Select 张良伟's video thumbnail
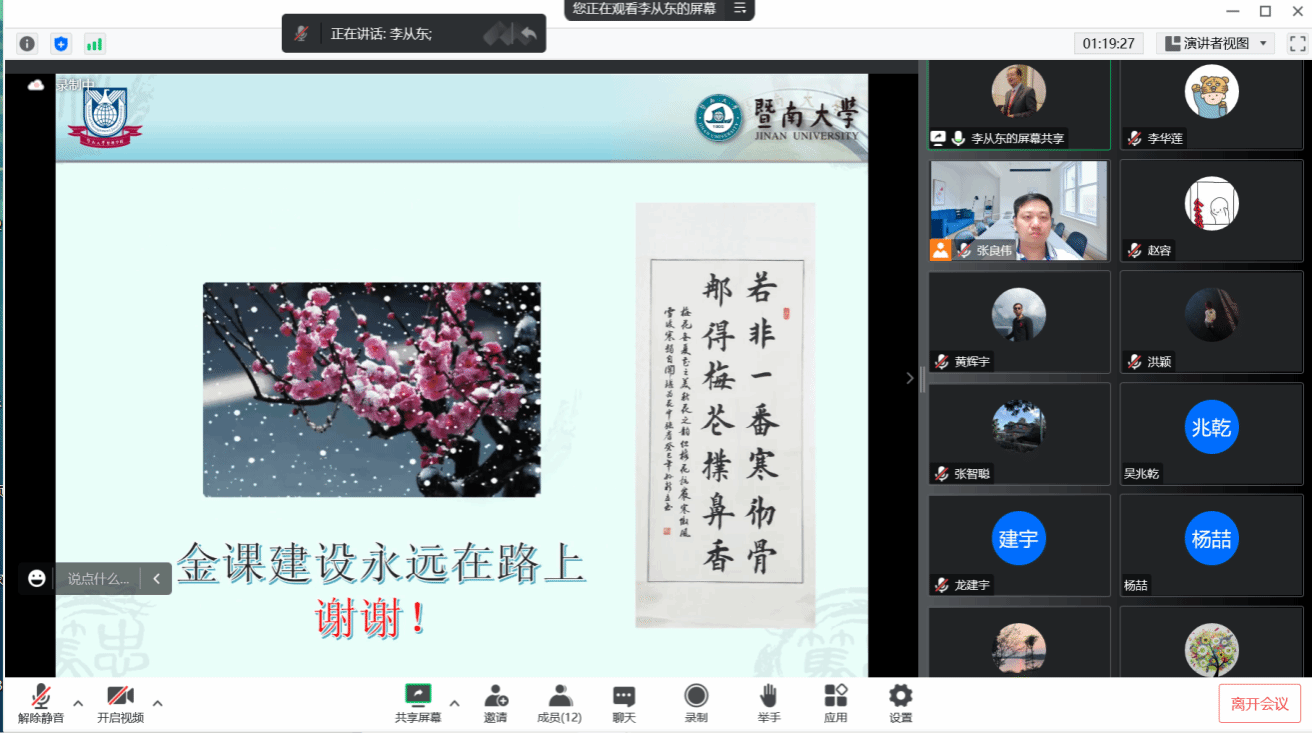 point(1019,211)
